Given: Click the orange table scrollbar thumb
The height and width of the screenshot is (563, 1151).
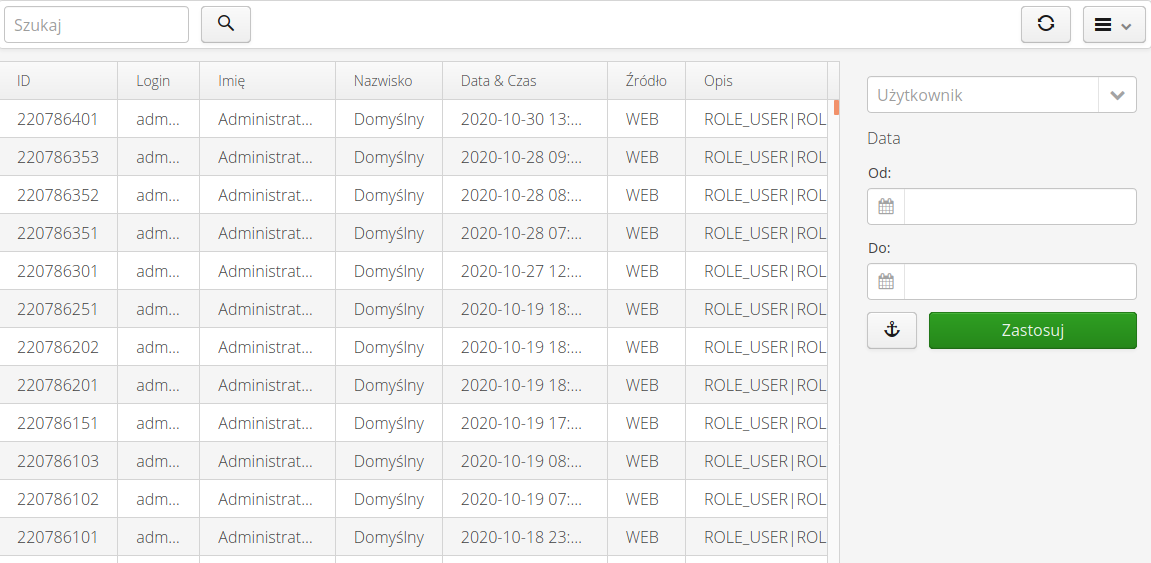Looking at the screenshot, I should point(836,107).
